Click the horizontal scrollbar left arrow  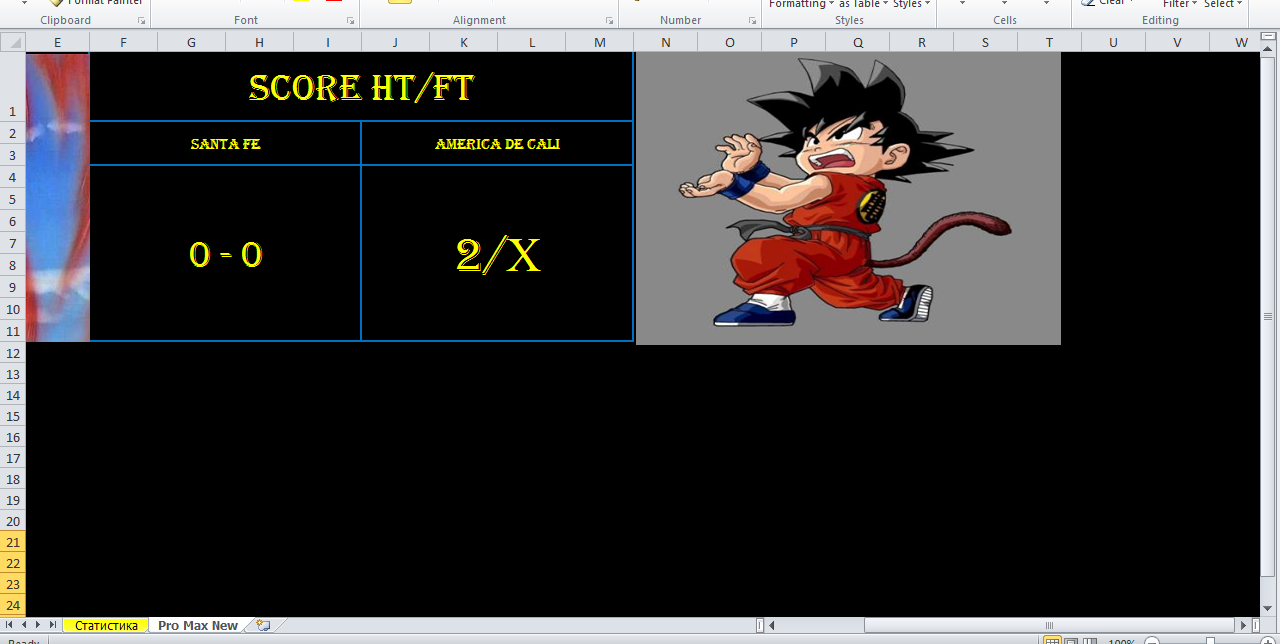pos(773,626)
